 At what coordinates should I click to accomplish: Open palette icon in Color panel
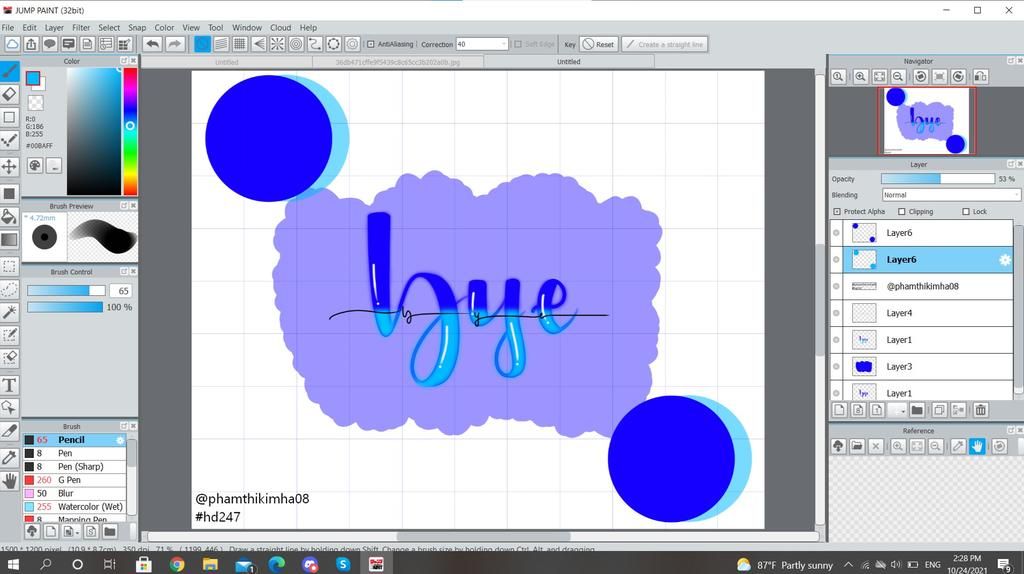[x=35, y=166]
